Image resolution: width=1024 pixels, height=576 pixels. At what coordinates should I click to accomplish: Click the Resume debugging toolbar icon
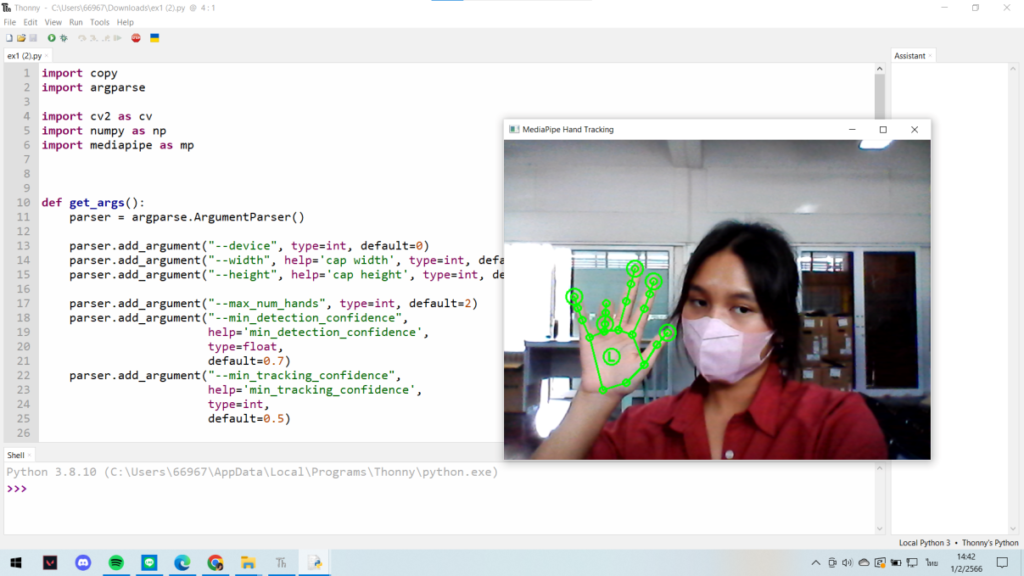pyautogui.click(x=118, y=38)
